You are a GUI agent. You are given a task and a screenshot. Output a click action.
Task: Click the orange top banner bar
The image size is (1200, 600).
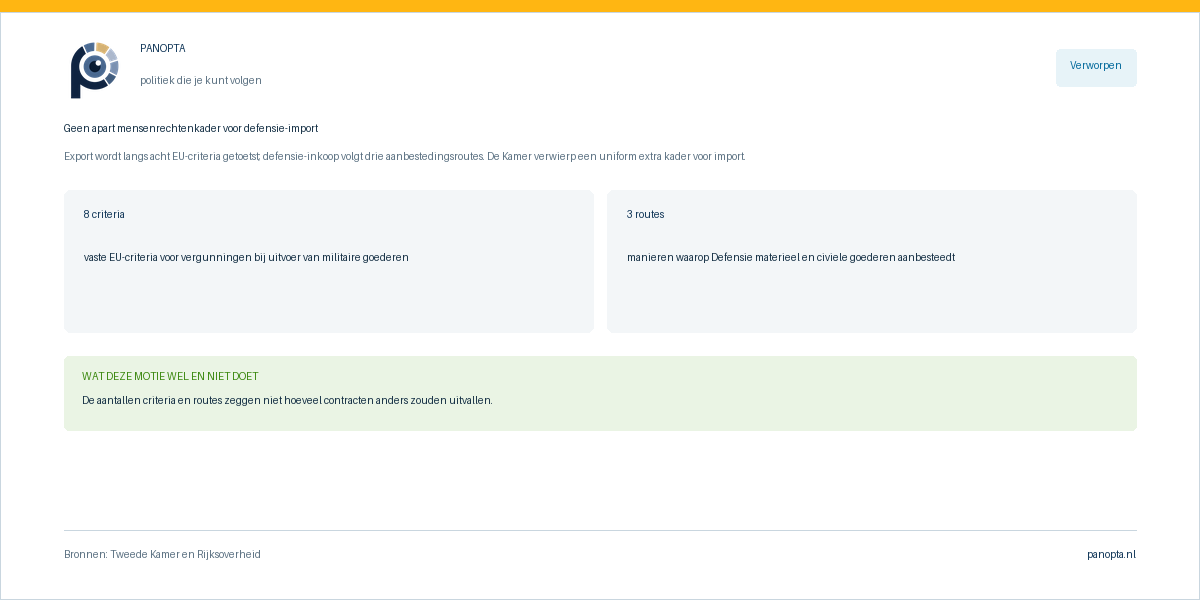pos(600,6)
